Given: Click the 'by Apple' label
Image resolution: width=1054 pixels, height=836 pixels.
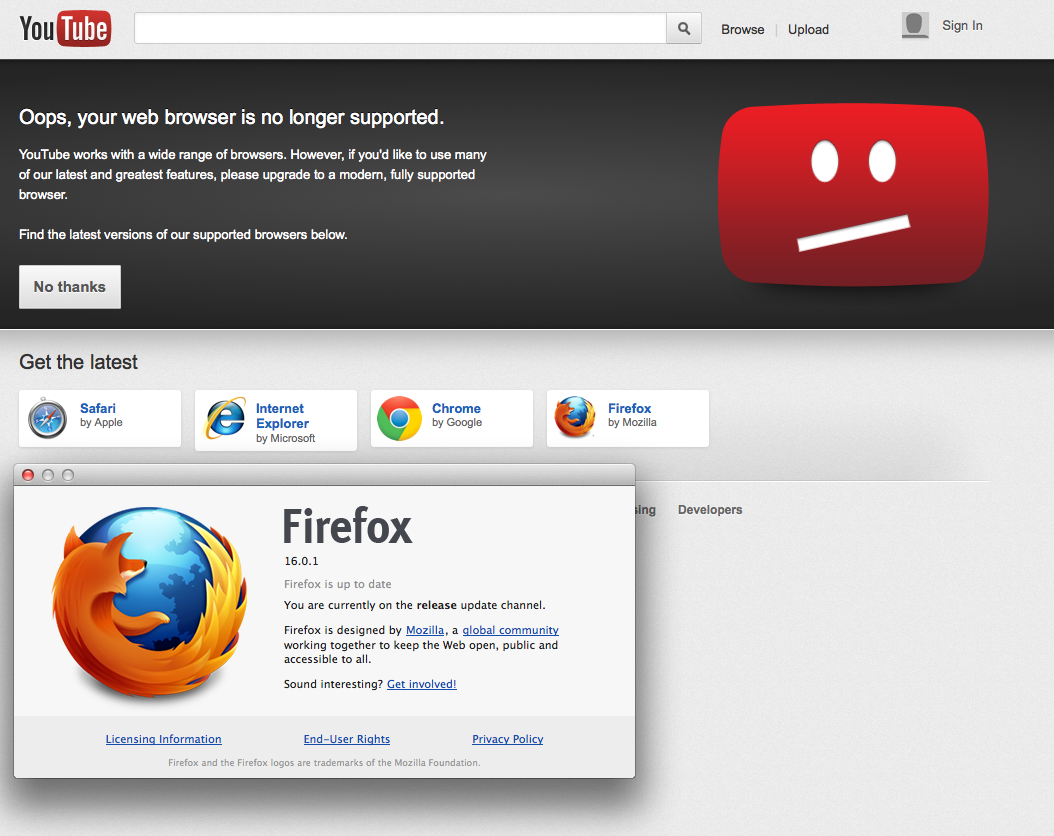Looking at the screenshot, I should [x=101, y=422].
